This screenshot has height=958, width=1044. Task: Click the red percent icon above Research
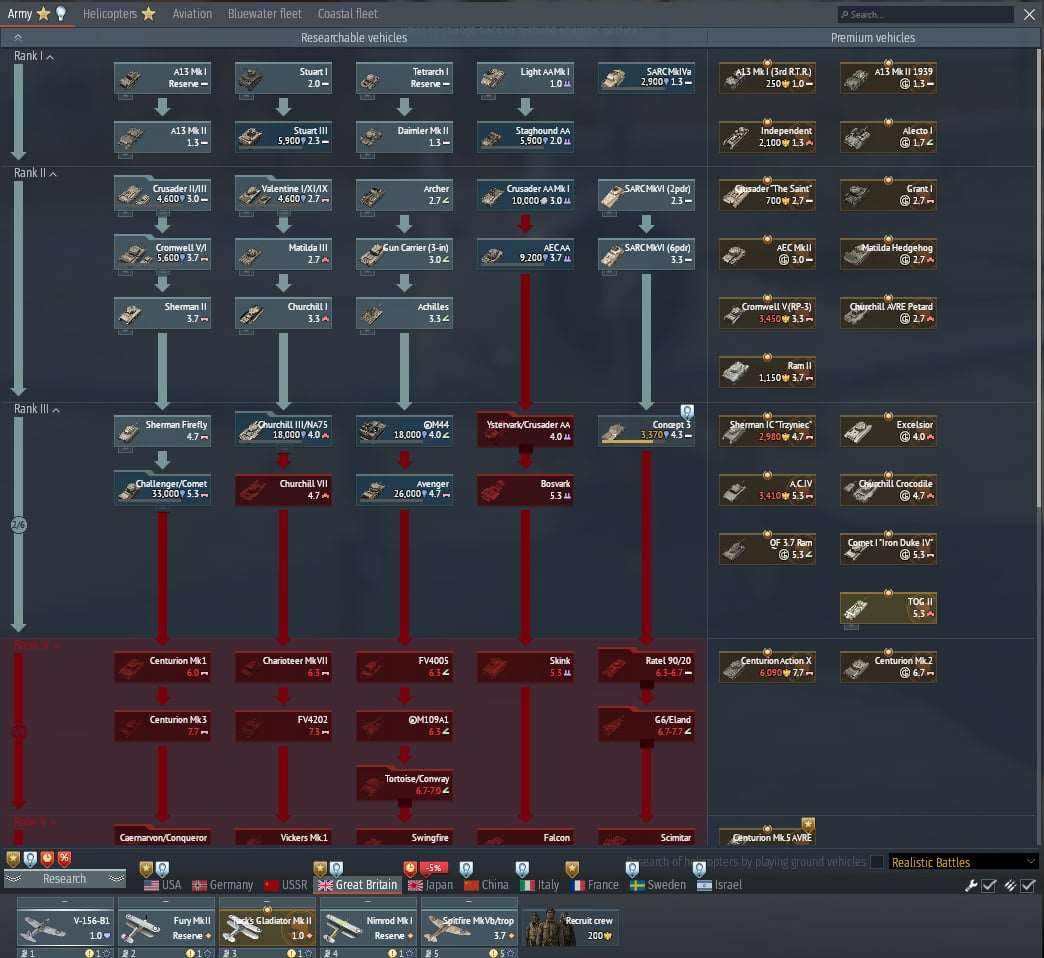(64, 859)
